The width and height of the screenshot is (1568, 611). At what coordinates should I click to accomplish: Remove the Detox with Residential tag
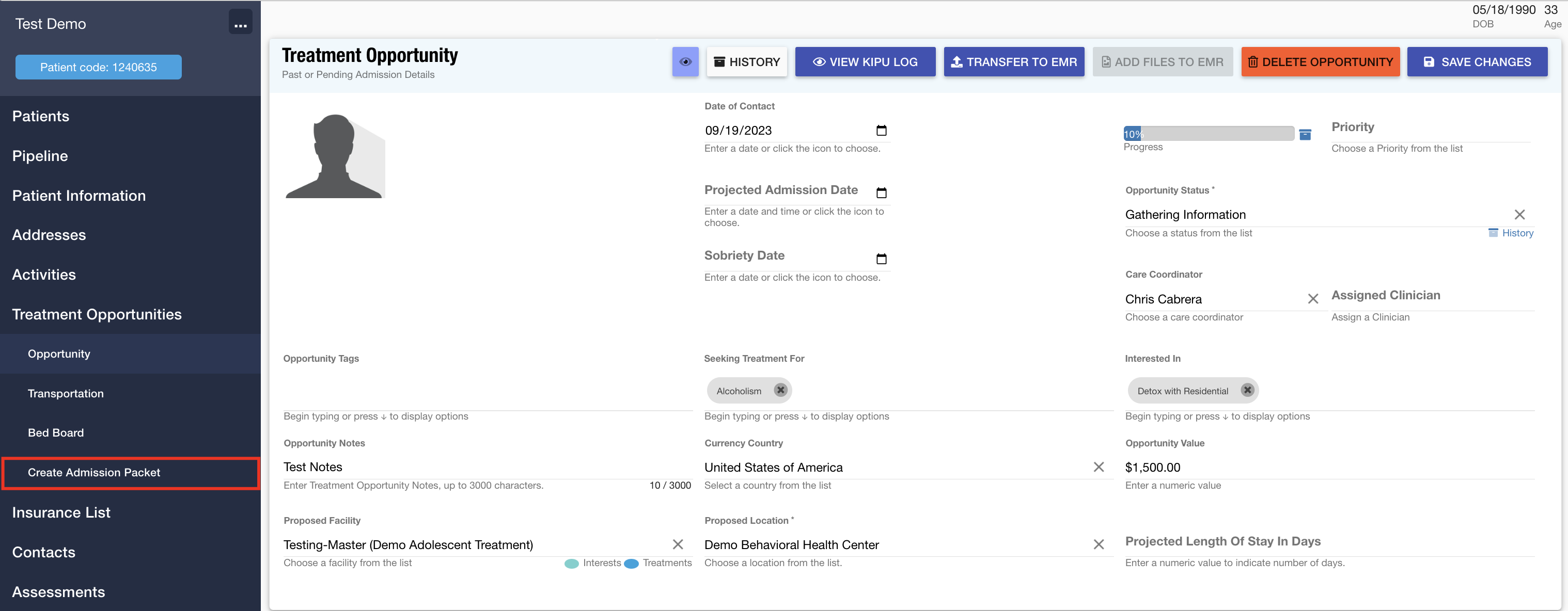[1247, 390]
